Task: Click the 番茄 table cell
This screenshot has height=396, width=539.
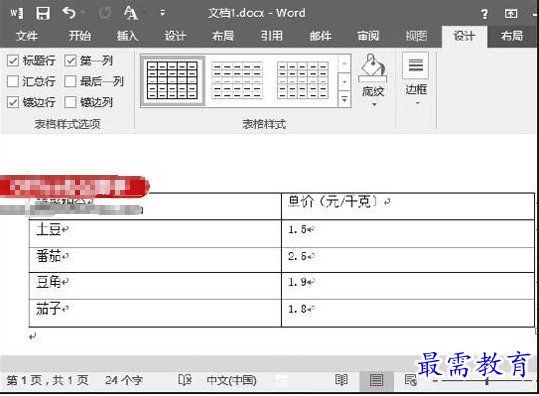Action: (x=155, y=260)
